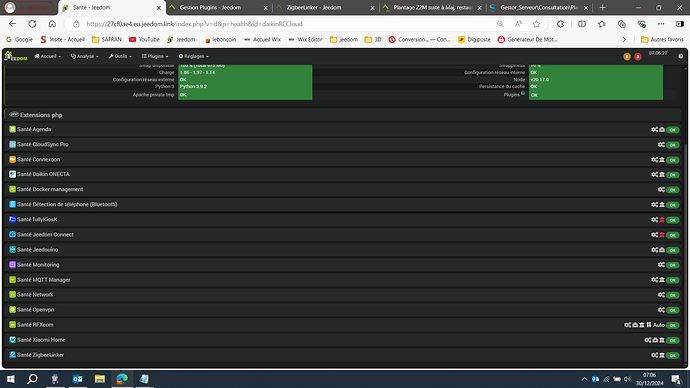
Task: Click the browser address bar
Action: pos(282,24)
